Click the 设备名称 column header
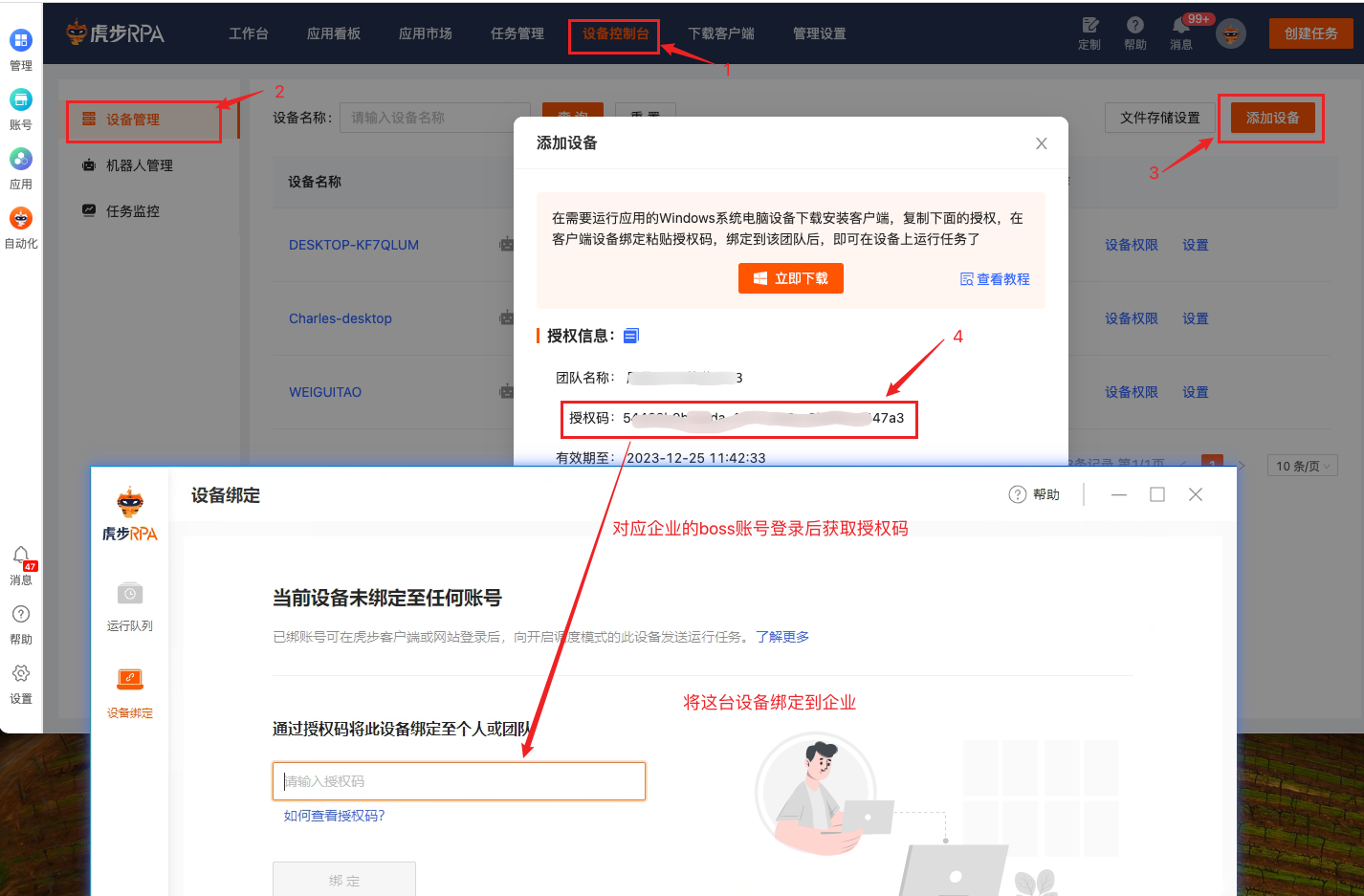Viewport: 1364px width, 896px height. (x=315, y=182)
